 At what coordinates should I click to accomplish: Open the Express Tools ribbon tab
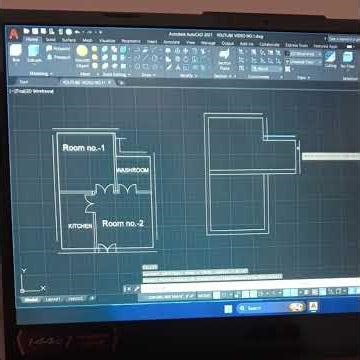point(297,45)
